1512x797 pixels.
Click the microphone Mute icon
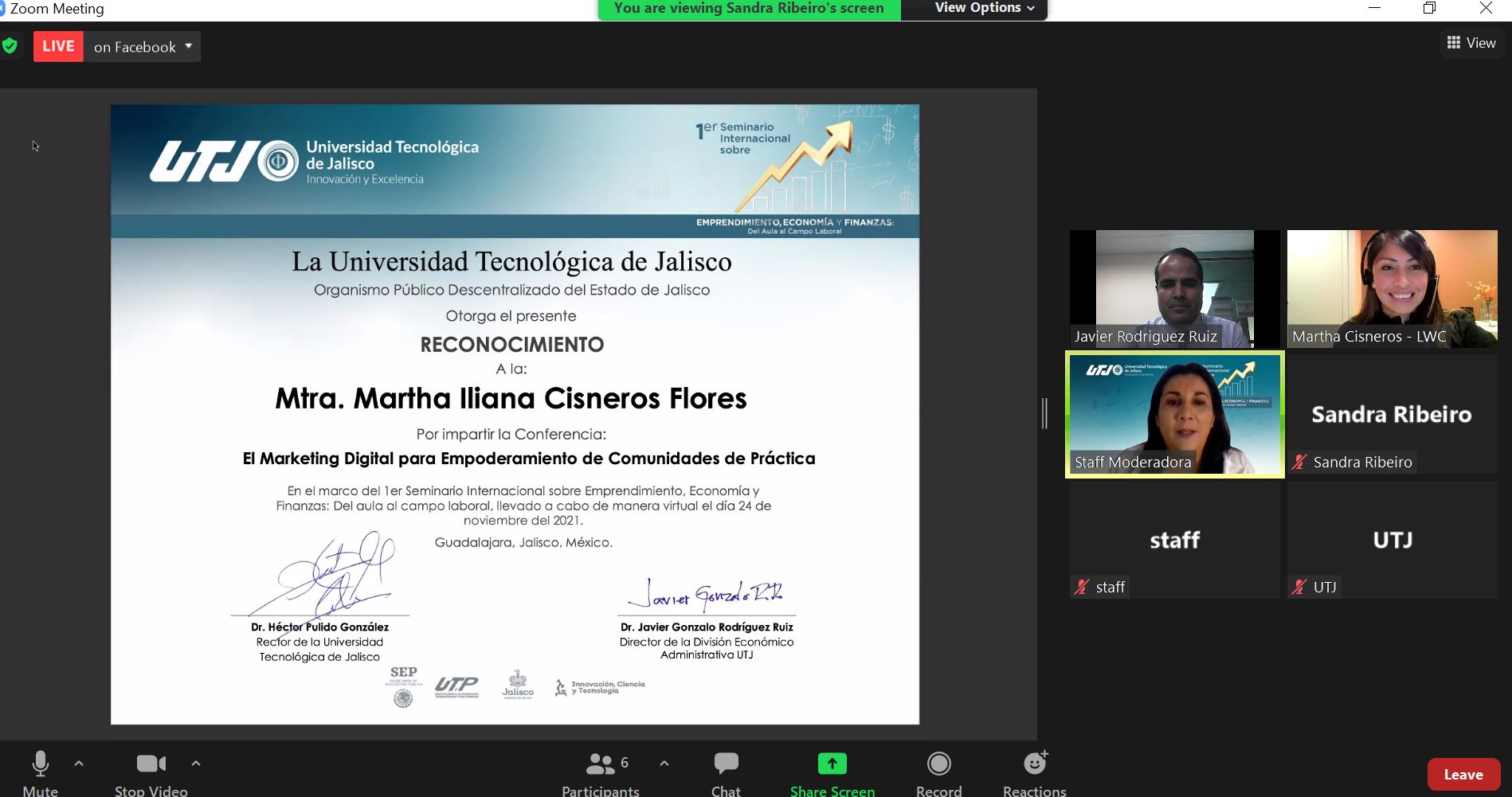(40, 764)
